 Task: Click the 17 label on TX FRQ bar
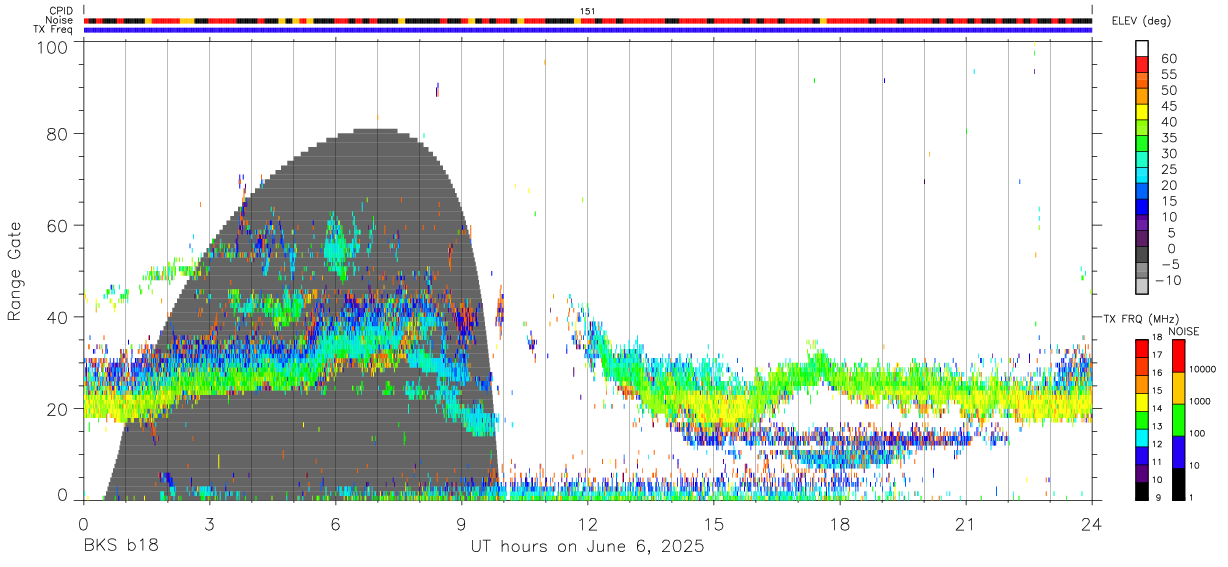coord(1159,355)
